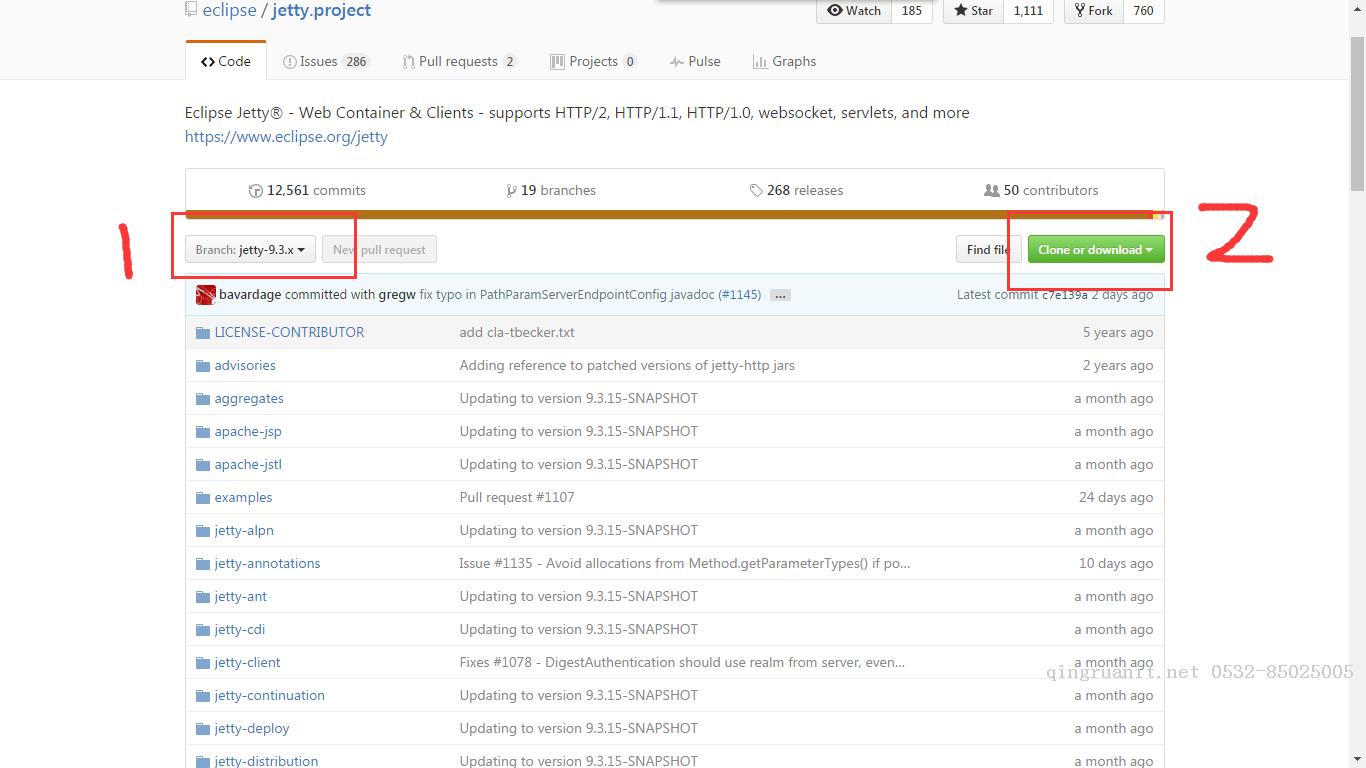
Task: Click the jetty-continuation folder icon
Action: 203,695
